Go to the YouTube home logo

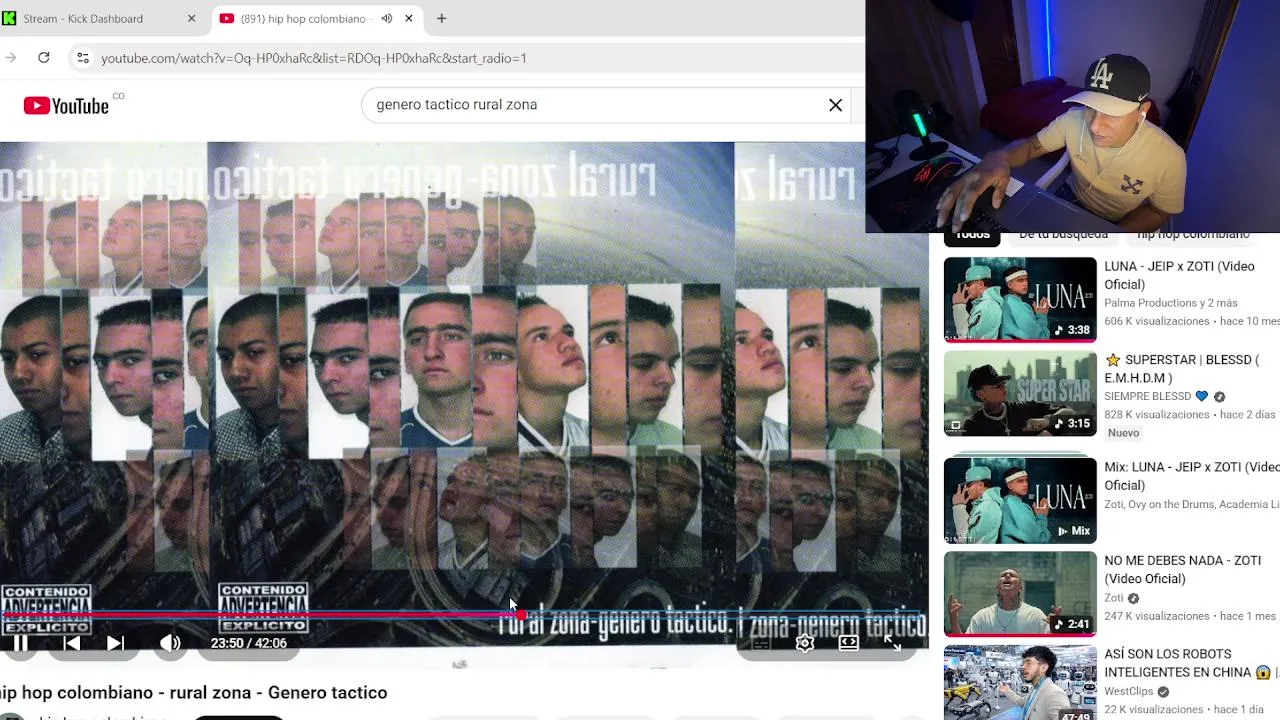[66, 105]
